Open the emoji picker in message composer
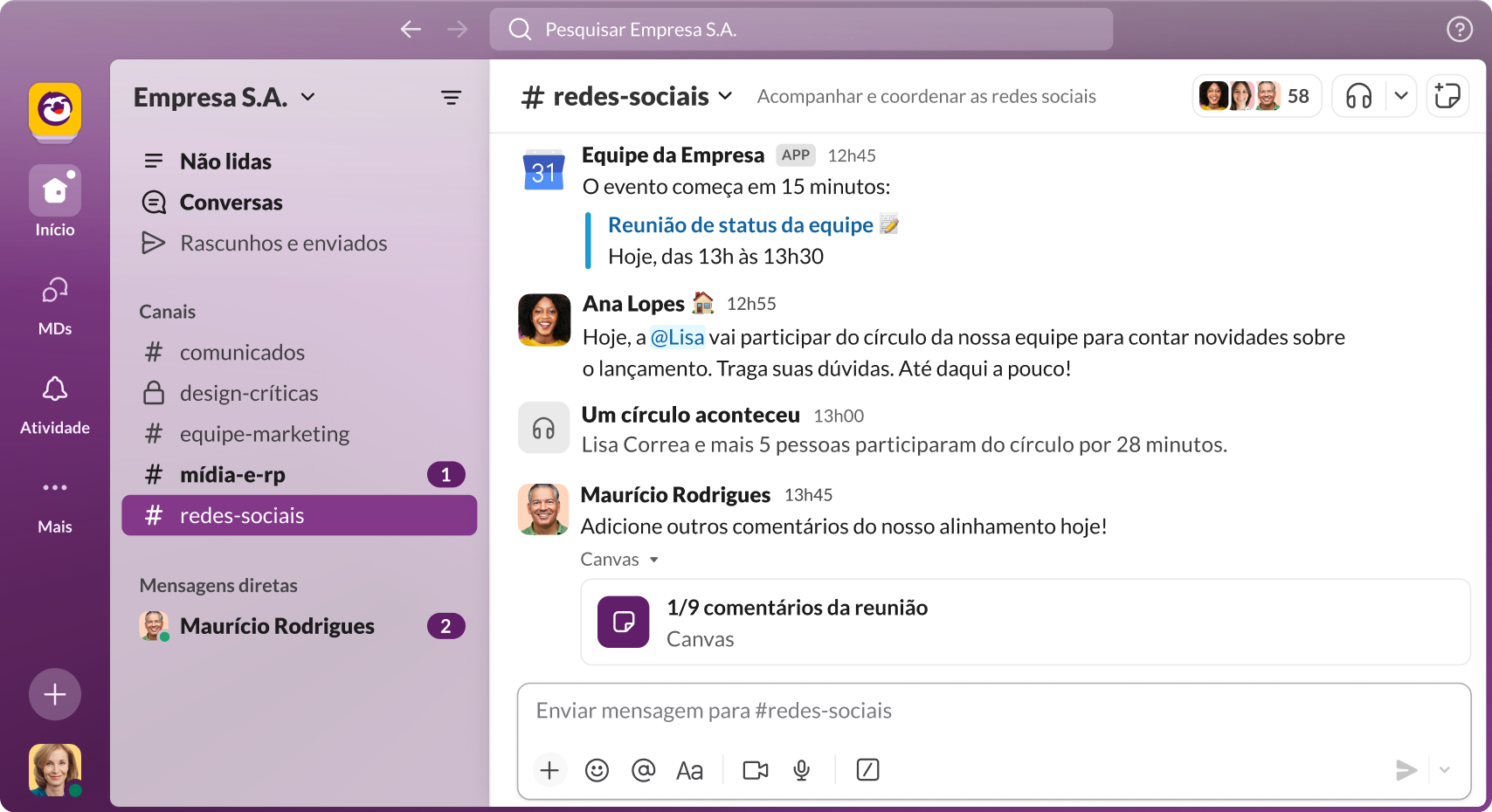This screenshot has height=812, width=1492. click(597, 770)
